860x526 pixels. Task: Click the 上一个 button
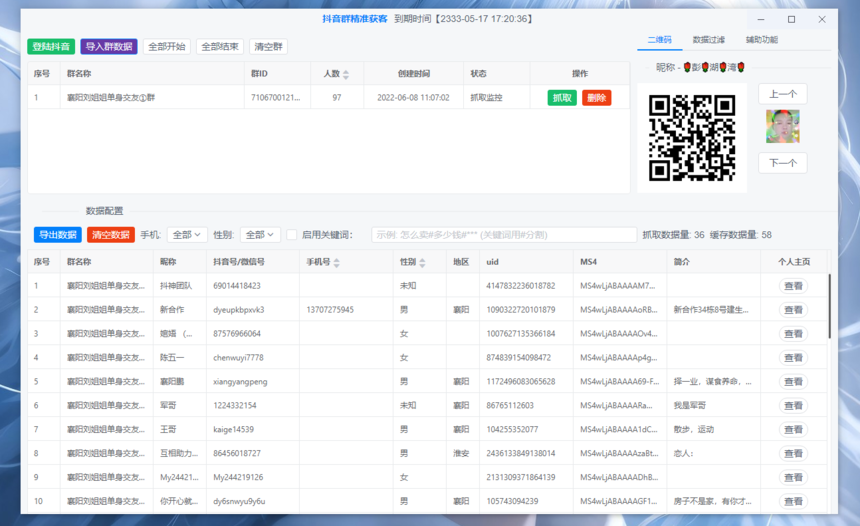coord(783,94)
